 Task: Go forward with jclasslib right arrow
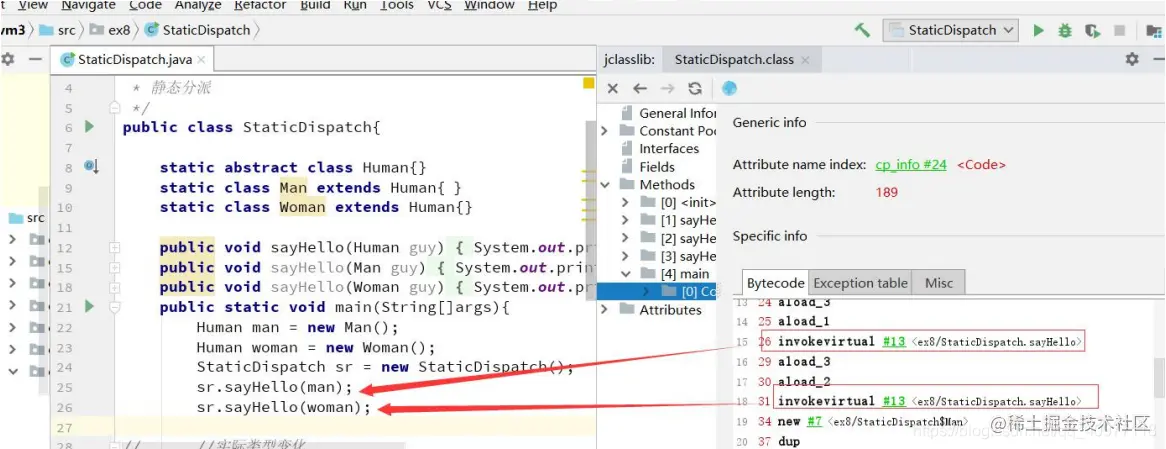coord(668,88)
